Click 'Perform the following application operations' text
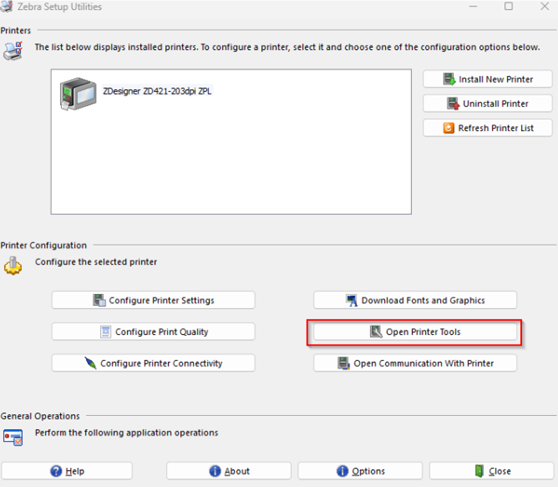 pyautogui.click(x=126, y=433)
